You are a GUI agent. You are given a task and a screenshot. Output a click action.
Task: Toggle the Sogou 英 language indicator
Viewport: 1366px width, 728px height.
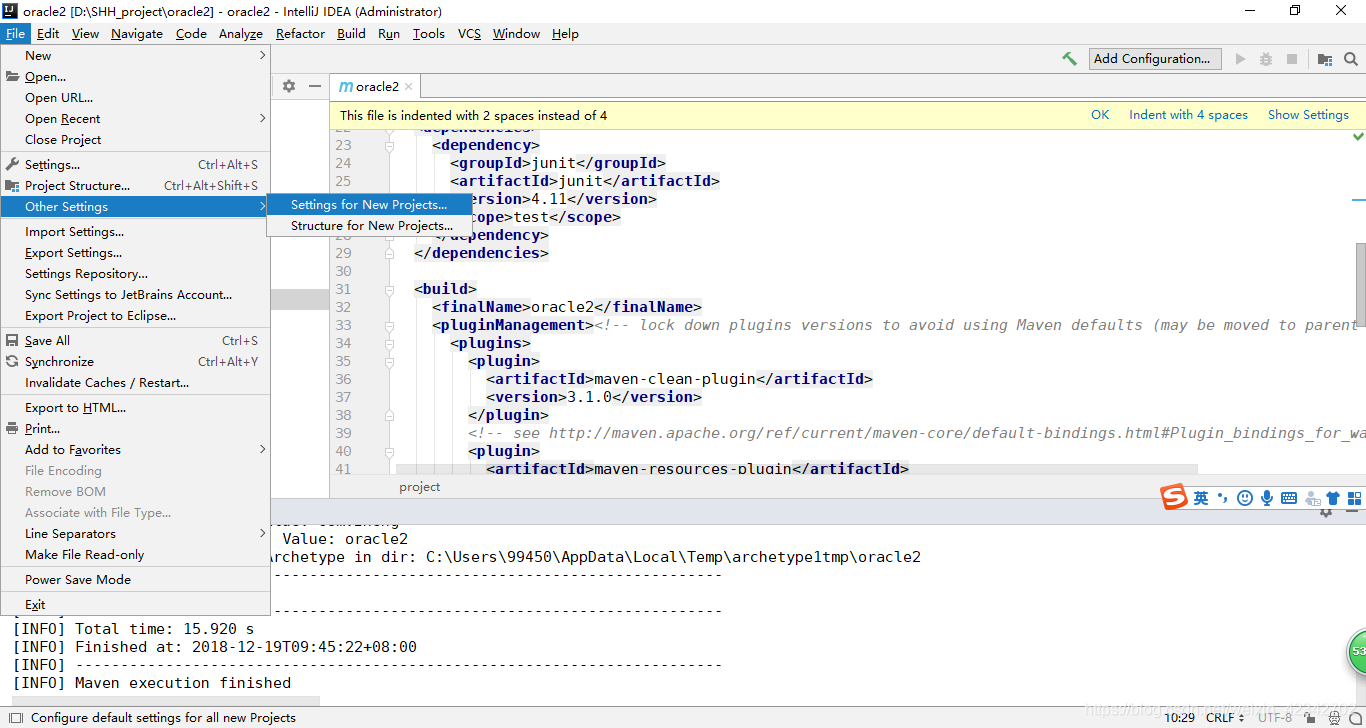coord(1201,498)
